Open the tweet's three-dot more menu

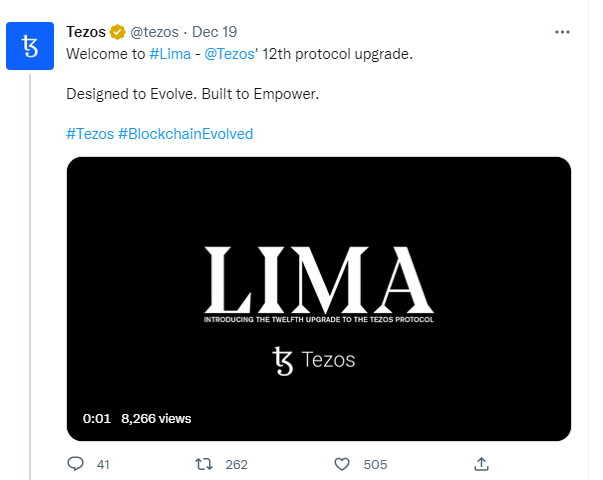pyautogui.click(x=562, y=32)
